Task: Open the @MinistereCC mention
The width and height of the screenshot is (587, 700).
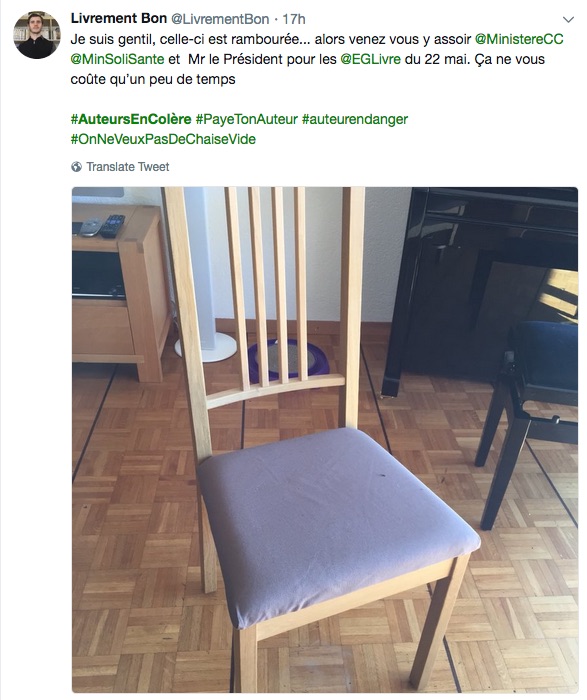Action: point(519,39)
